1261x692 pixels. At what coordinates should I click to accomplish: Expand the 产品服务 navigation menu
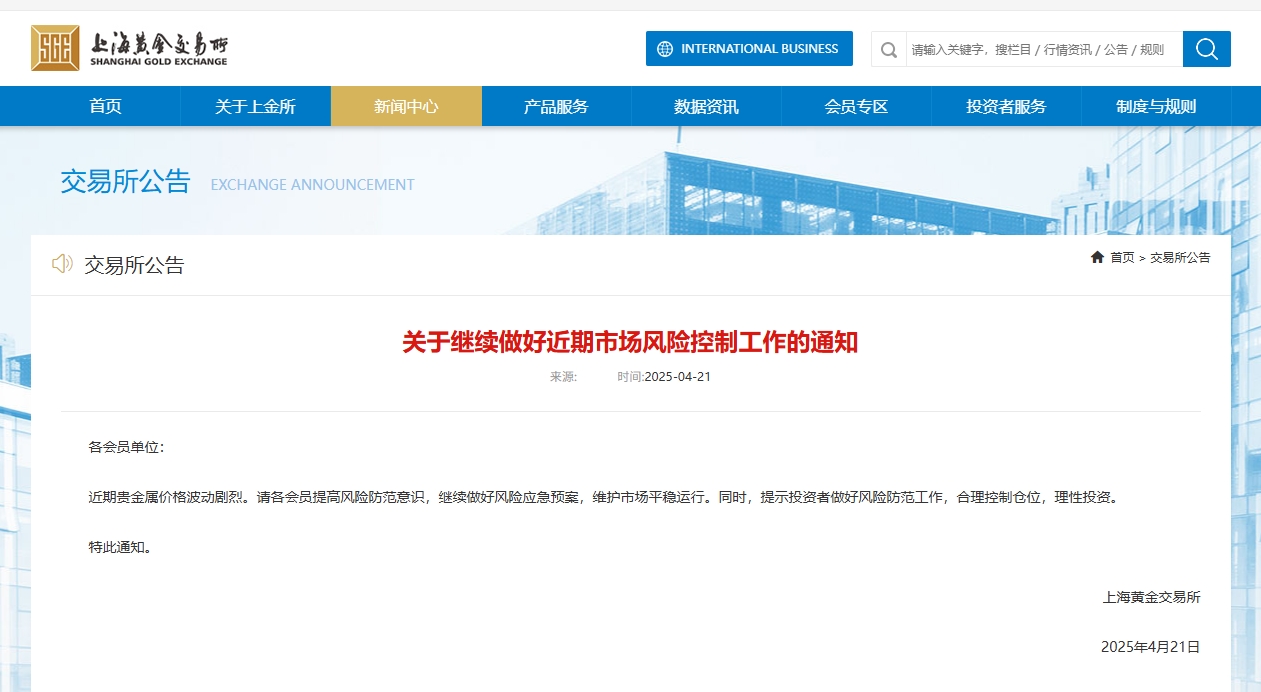pos(556,106)
